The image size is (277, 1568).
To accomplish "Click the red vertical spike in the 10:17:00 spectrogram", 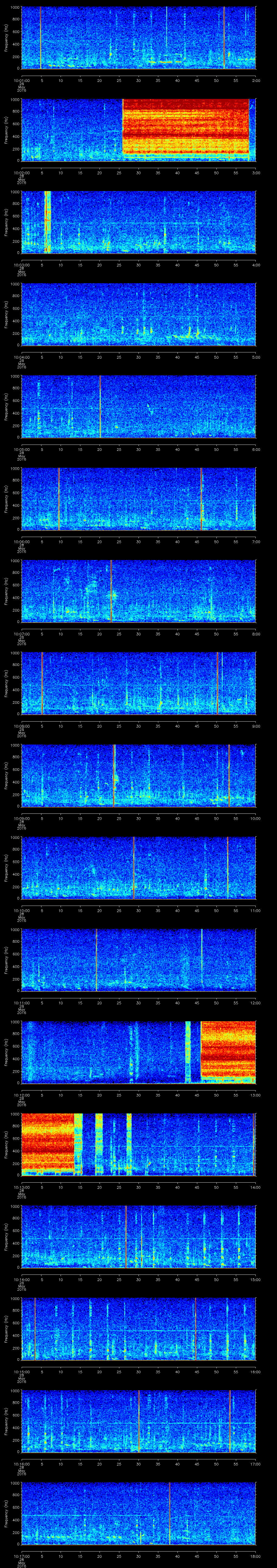I will click(x=169, y=1513).
